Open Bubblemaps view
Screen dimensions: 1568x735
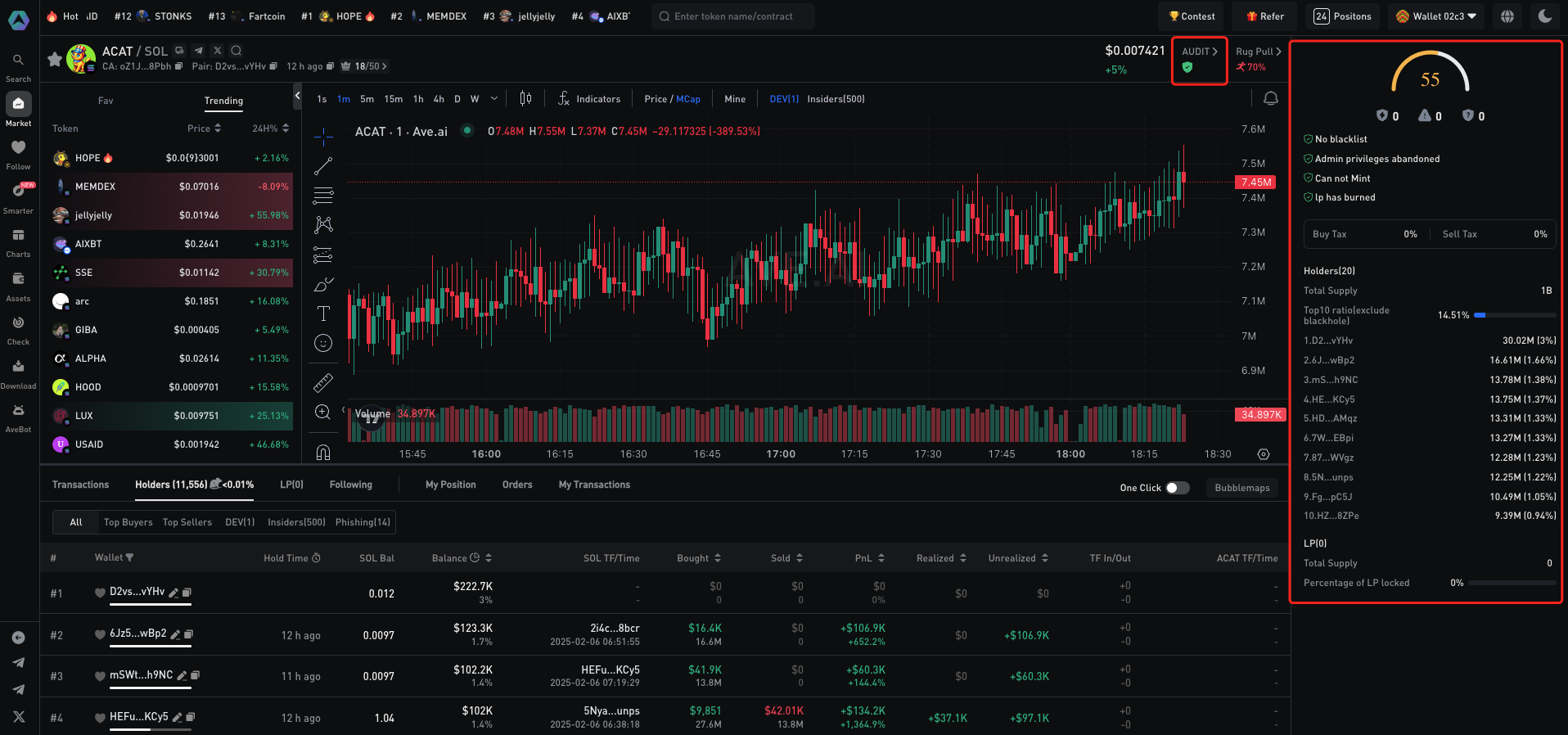click(1241, 488)
